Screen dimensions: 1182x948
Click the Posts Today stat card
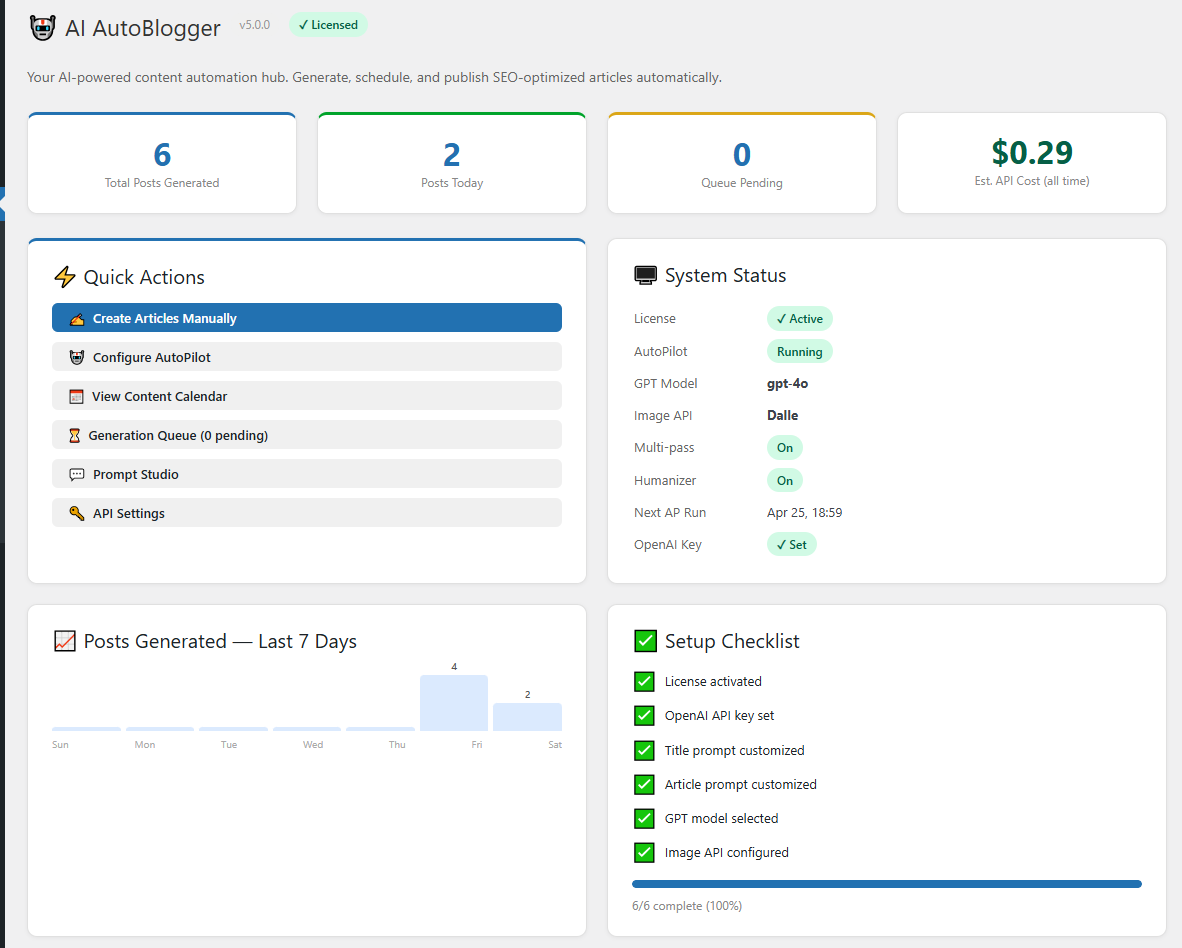click(x=452, y=164)
